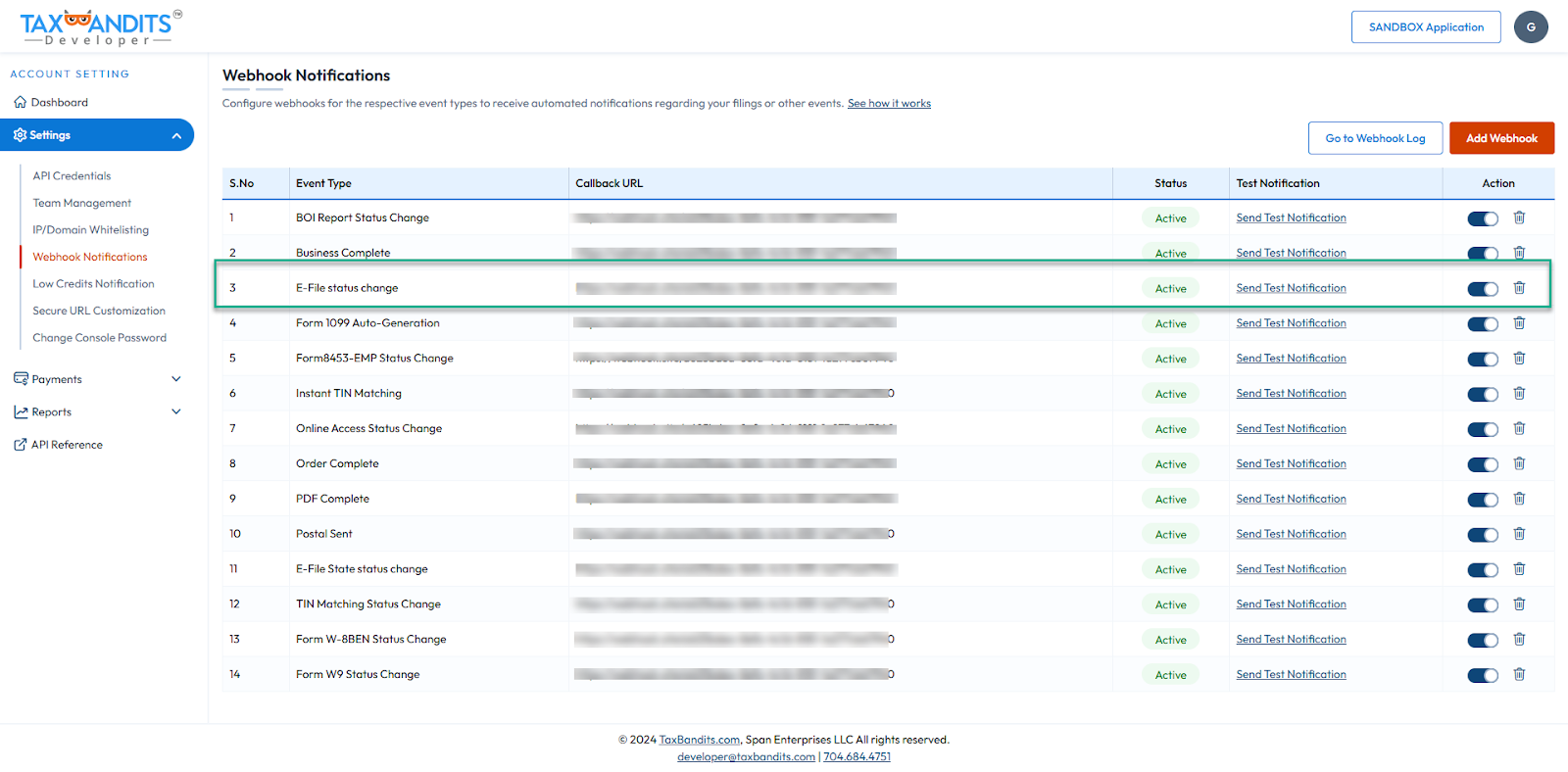Screen dimensions: 1568x772
Task: Click the Event Type column header
Action: (323, 183)
